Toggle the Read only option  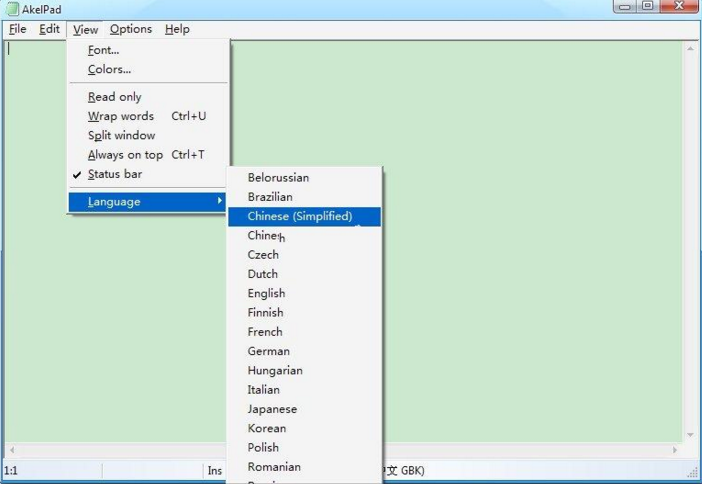[149, 97]
